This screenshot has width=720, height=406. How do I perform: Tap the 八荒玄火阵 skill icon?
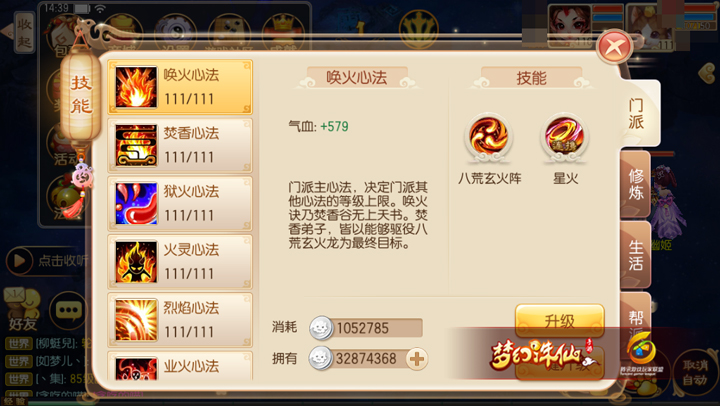(x=489, y=137)
